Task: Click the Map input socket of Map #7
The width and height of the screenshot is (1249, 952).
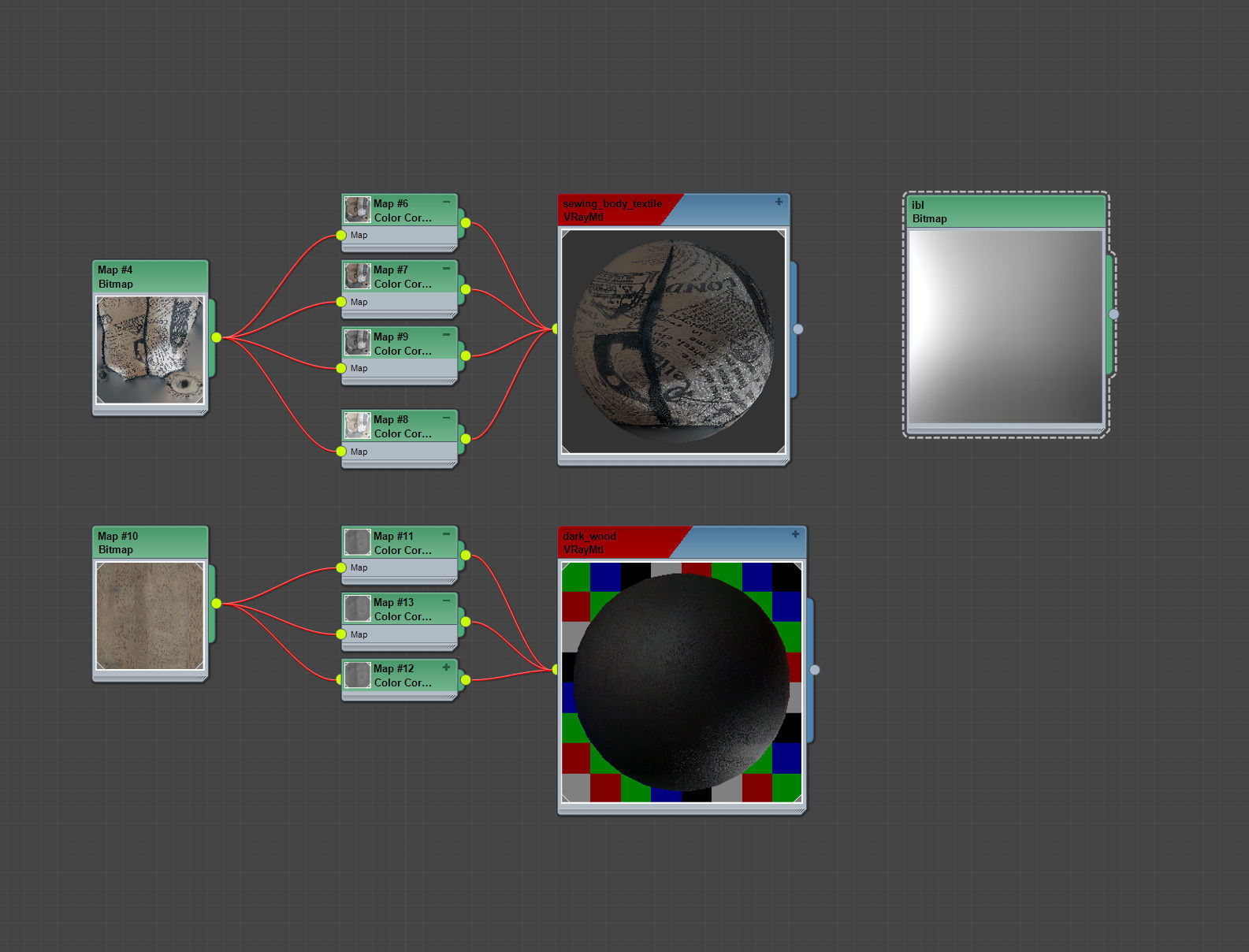Action: point(341,302)
